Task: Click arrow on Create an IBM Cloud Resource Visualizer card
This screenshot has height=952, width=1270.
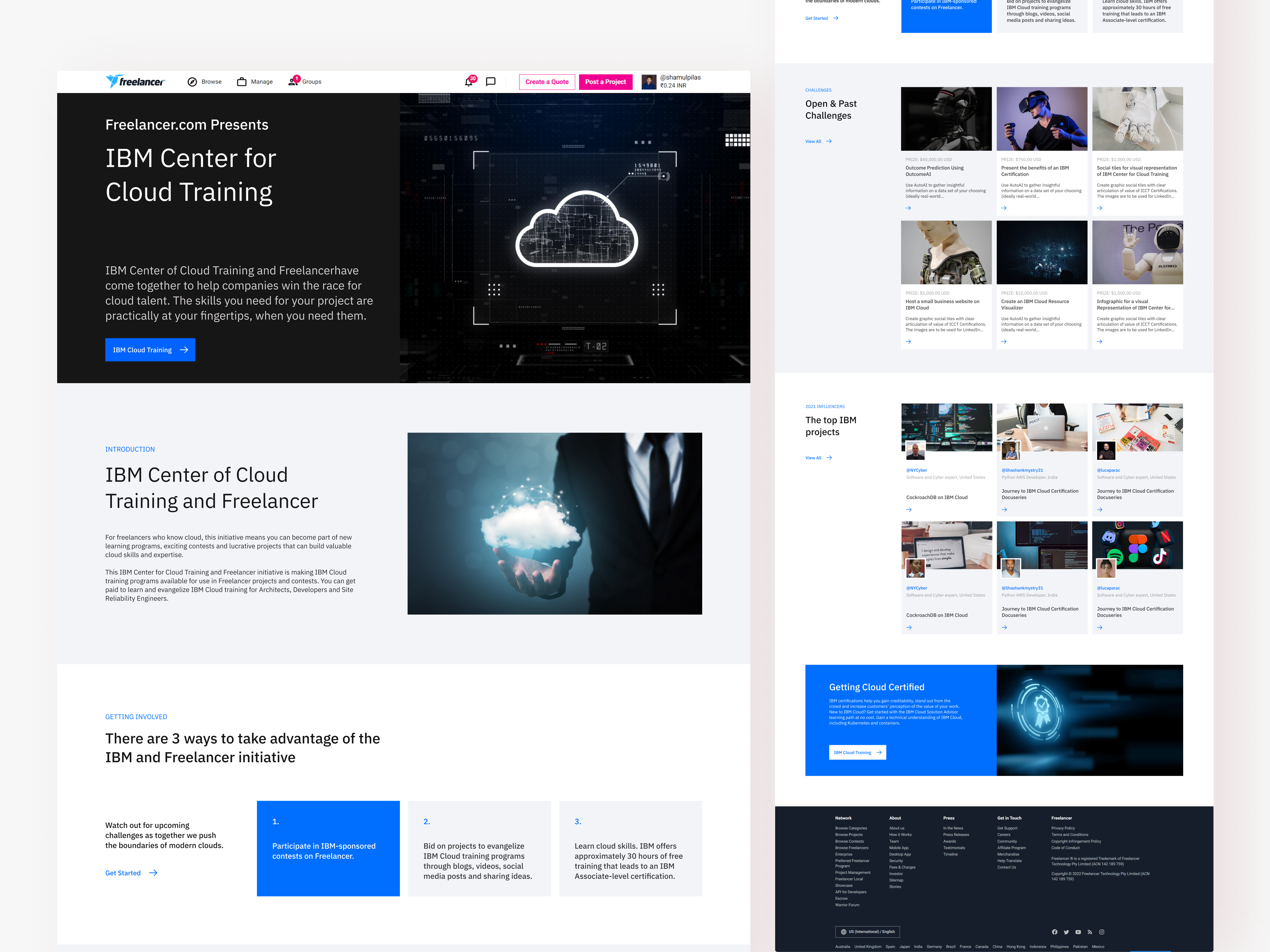Action: pyautogui.click(x=1004, y=341)
